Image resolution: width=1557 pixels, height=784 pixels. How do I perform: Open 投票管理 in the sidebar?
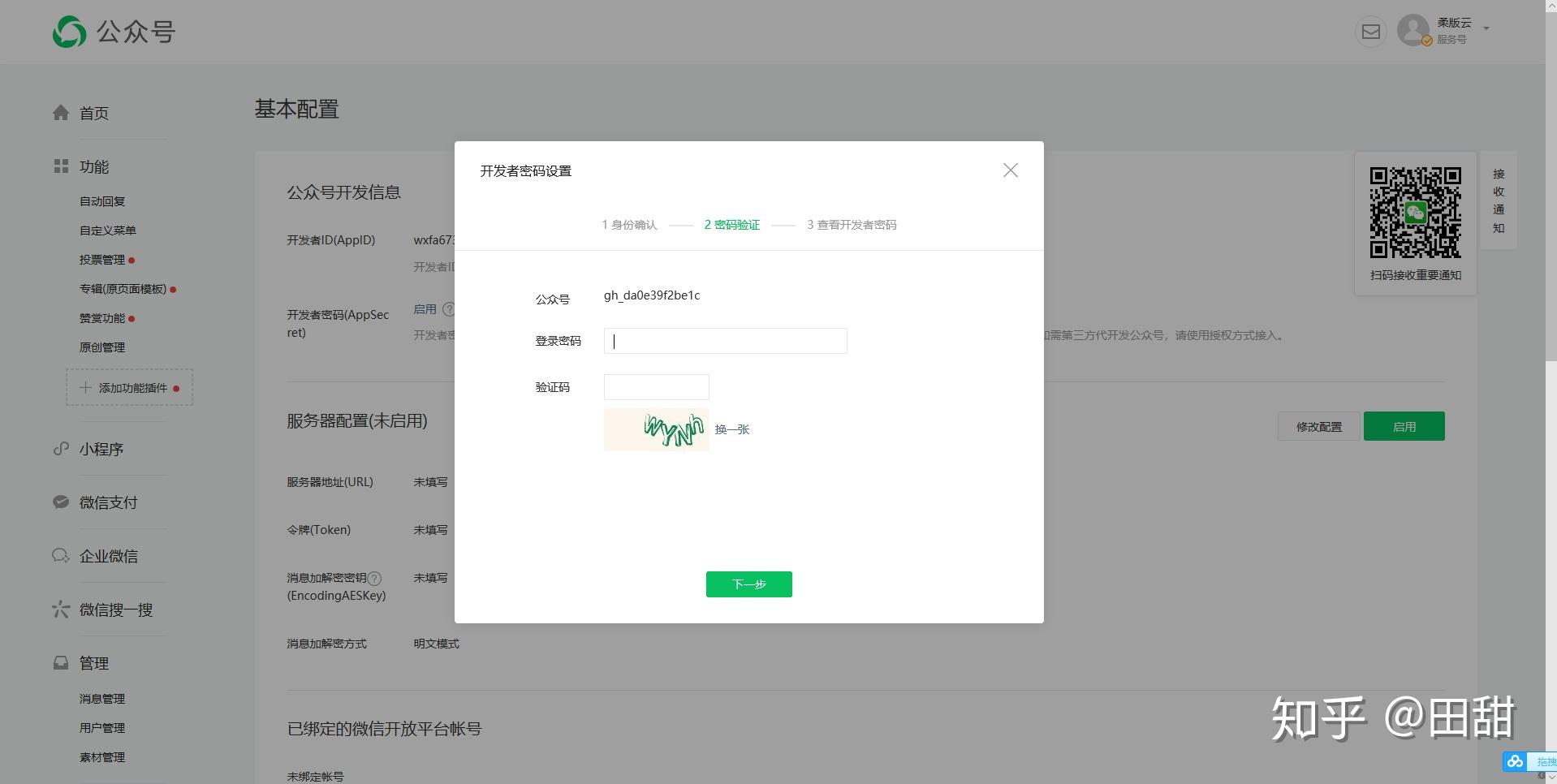point(102,260)
